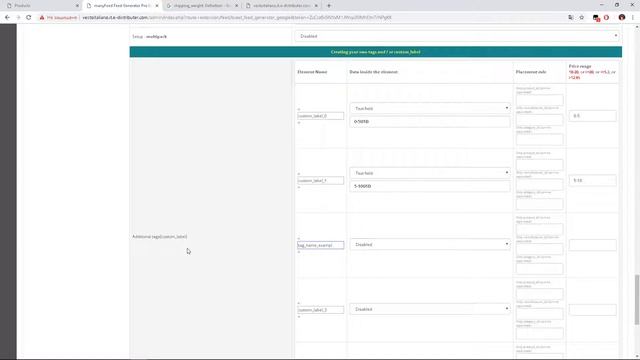This screenshot has width=640, height=360.
Task: Open the Disabled dropdown for tag_name_example row
Action: [x=430, y=244]
